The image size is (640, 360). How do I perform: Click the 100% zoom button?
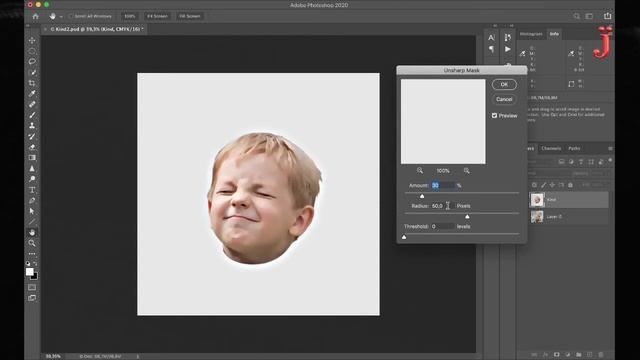point(129,16)
